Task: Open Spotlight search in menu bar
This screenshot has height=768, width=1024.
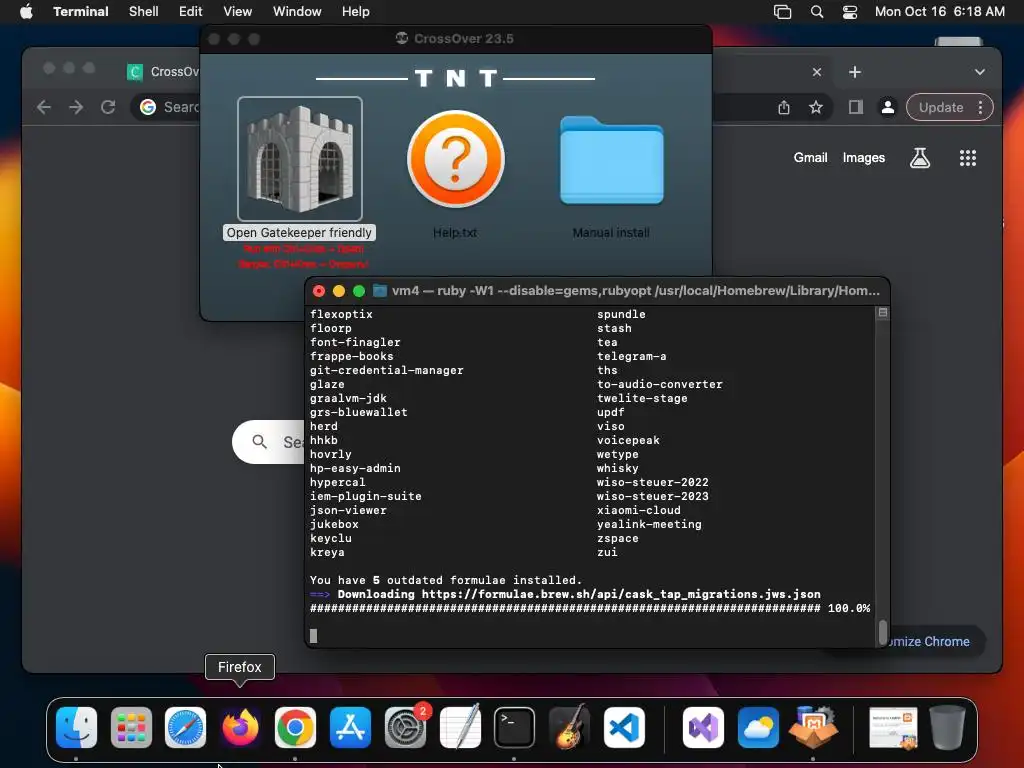Action: 817,12
